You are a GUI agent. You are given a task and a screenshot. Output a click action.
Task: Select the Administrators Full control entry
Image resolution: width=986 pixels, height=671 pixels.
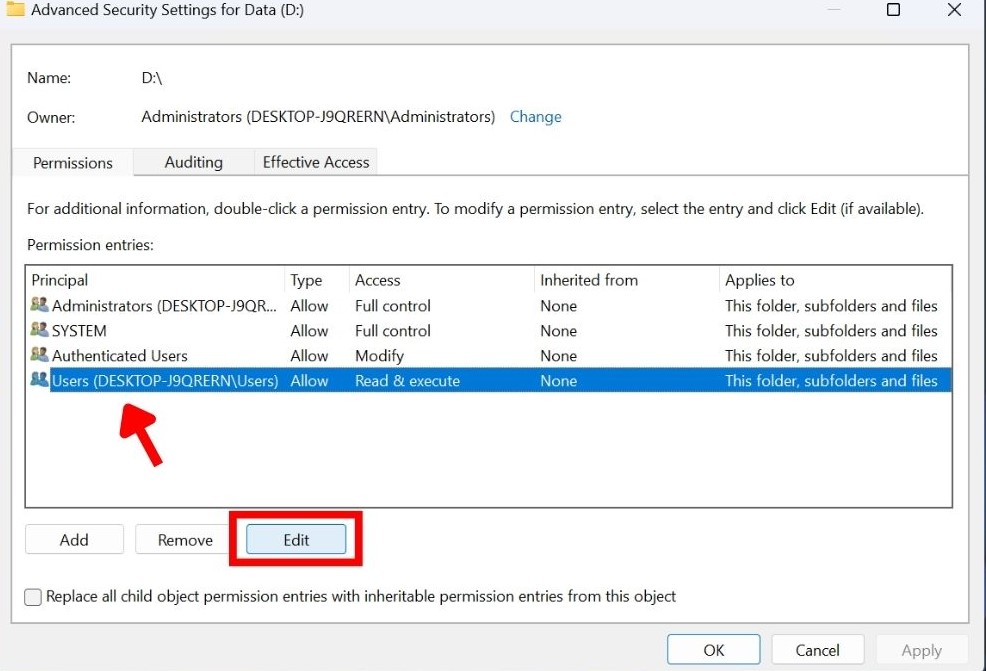pos(200,305)
